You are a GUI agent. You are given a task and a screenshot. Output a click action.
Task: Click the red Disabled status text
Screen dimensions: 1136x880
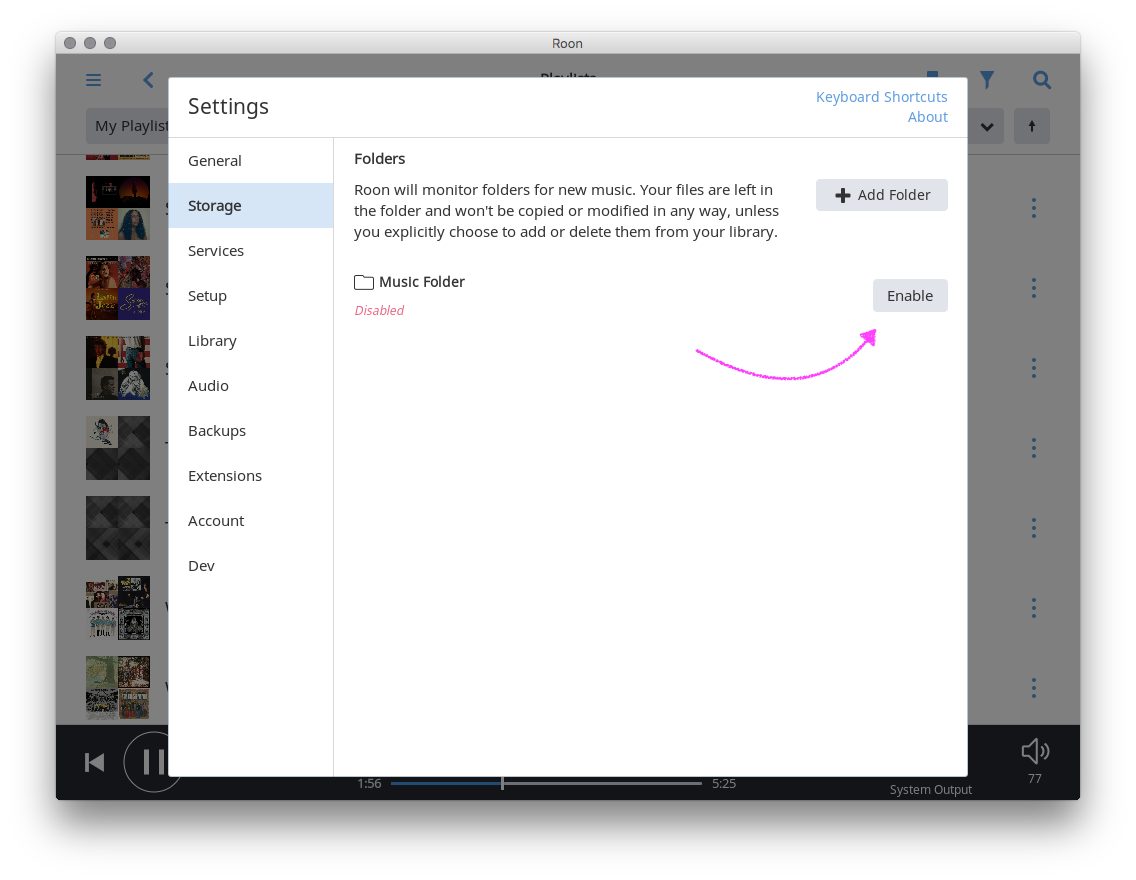tap(379, 310)
